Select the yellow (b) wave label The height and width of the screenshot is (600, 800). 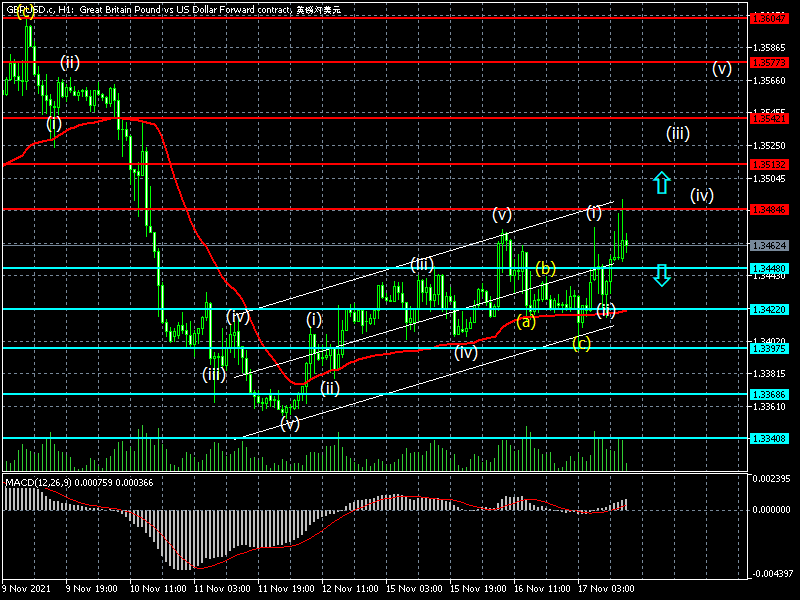545,268
